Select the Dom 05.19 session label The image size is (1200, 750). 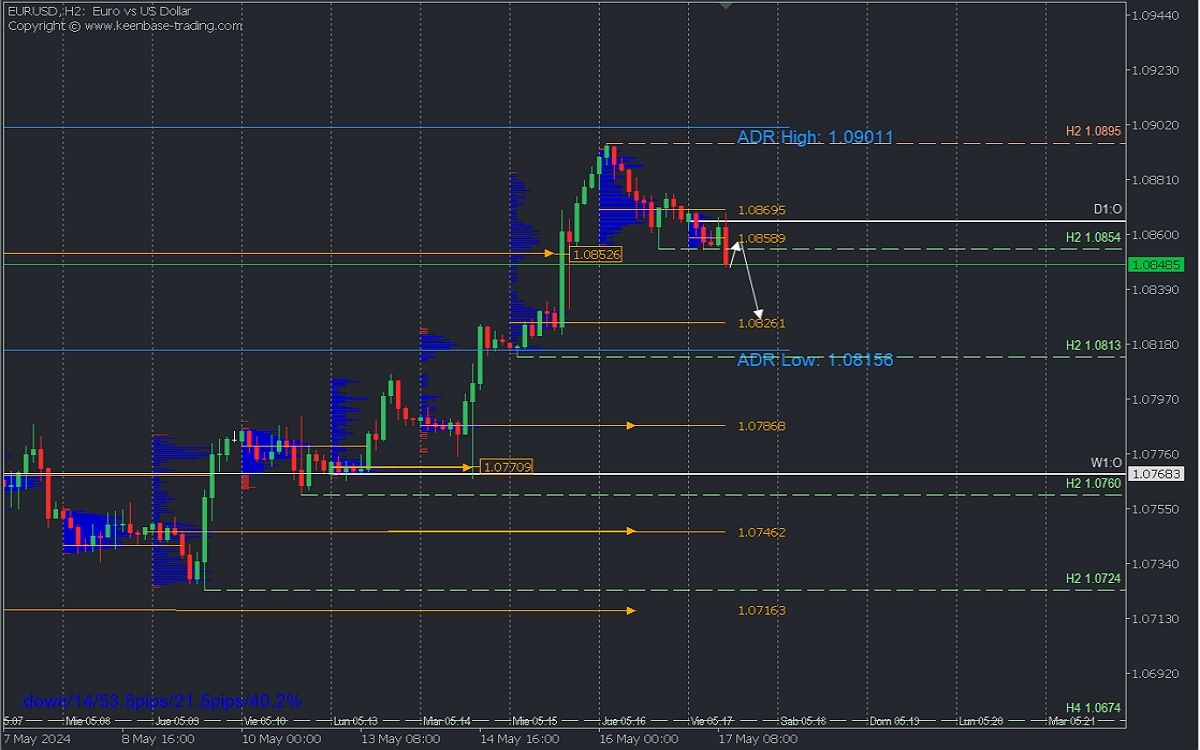[893, 720]
